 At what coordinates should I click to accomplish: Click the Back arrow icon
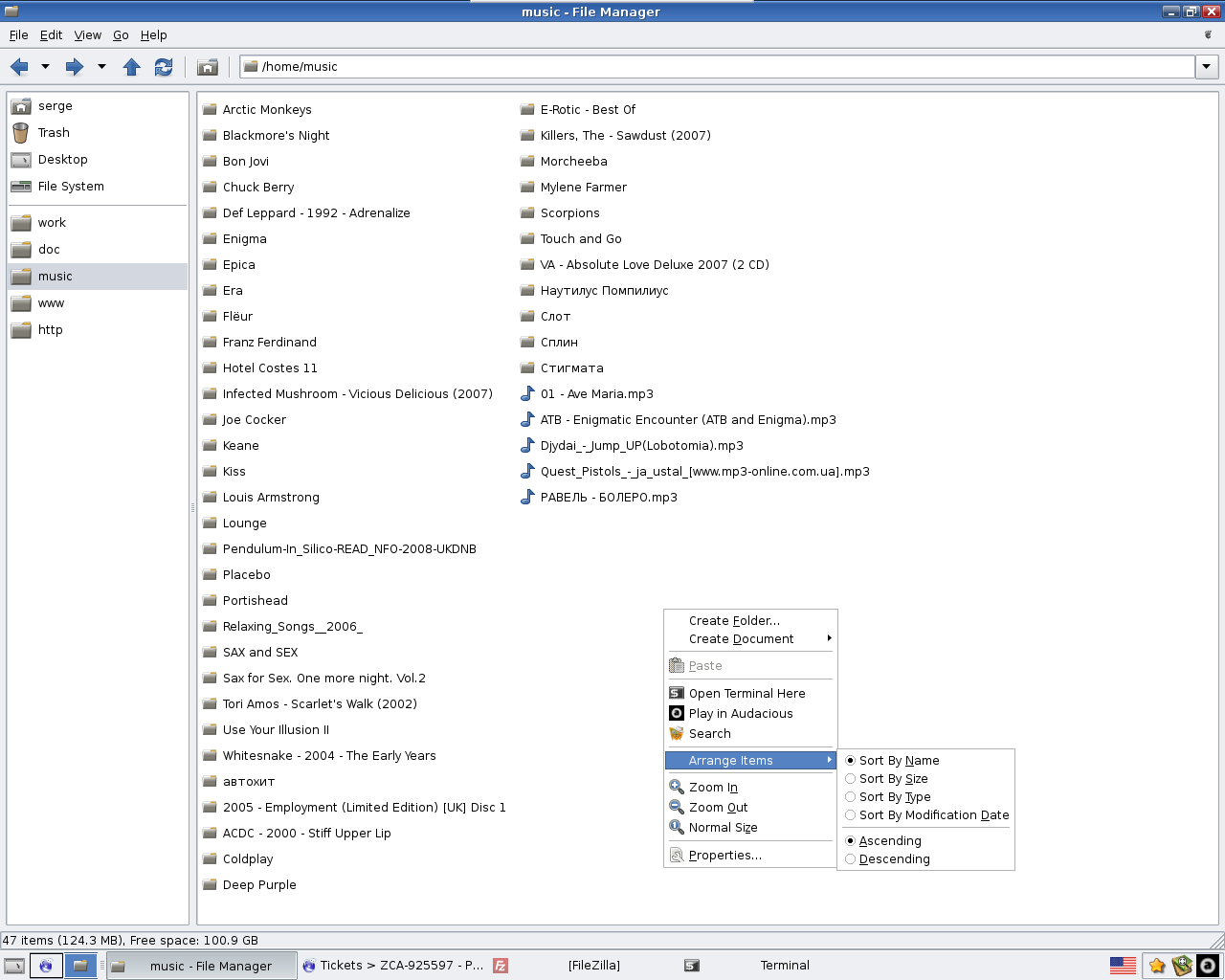coord(19,67)
